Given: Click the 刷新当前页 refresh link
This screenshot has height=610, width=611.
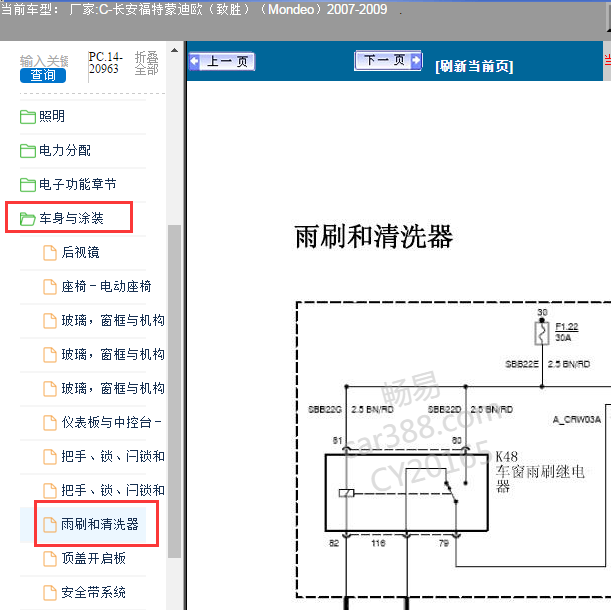Looking at the screenshot, I should (474, 66).
